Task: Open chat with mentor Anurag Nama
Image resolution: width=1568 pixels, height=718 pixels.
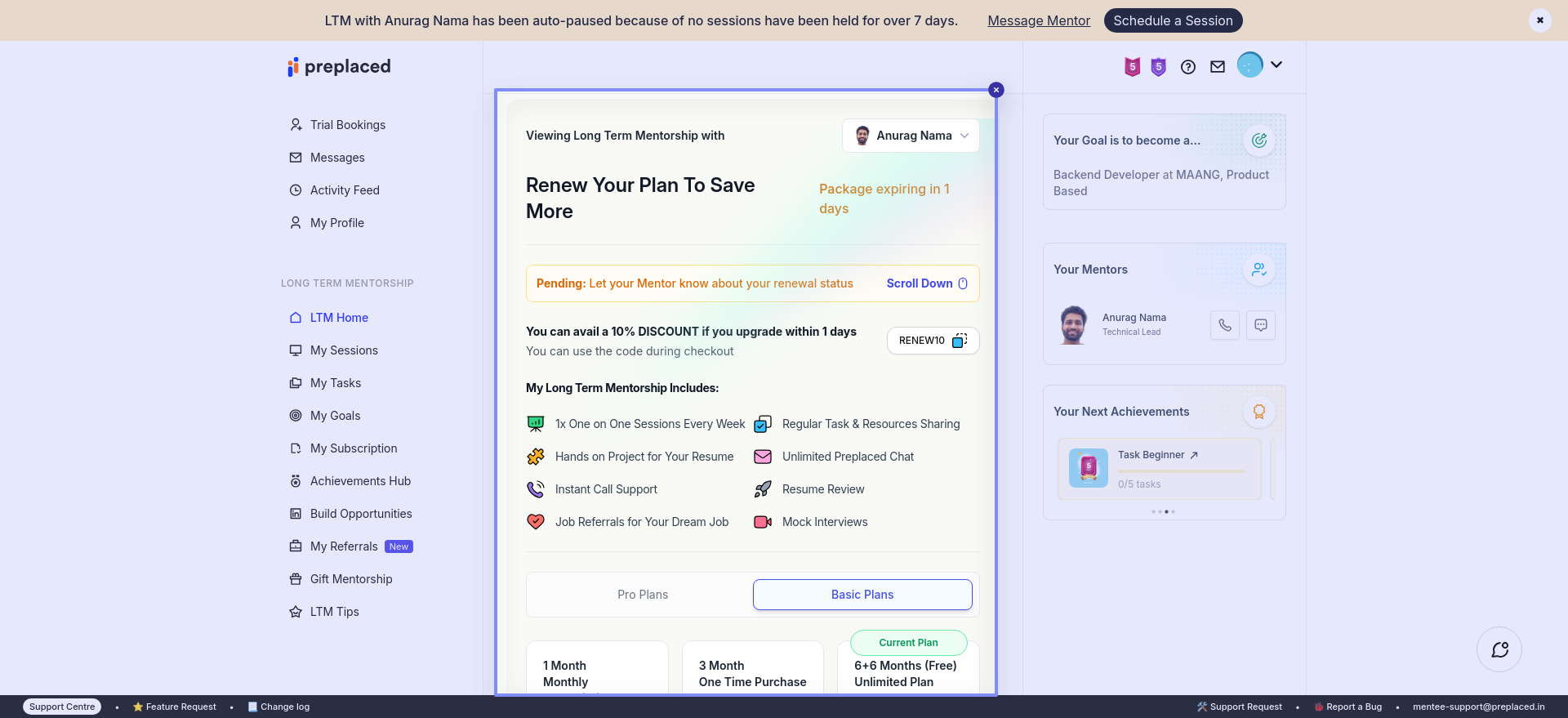Action: [1261, 325]
